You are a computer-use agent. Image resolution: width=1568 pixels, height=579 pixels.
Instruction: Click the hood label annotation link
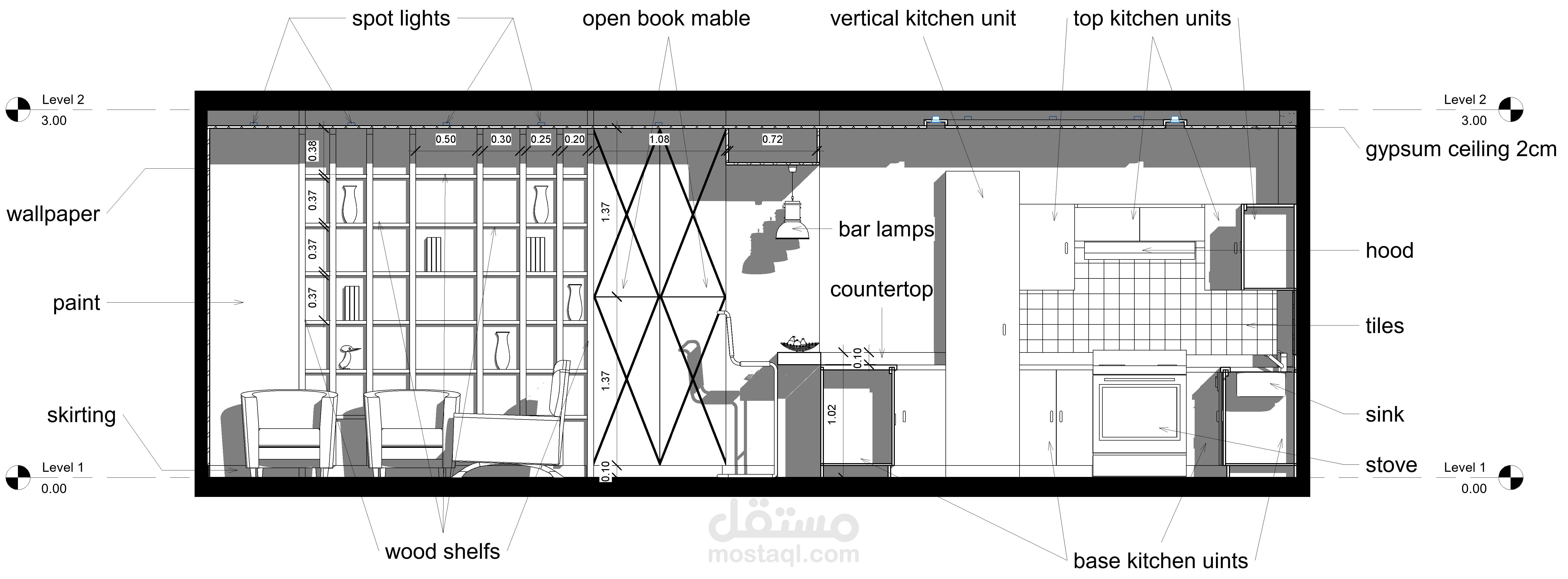tap(1383, 252)
